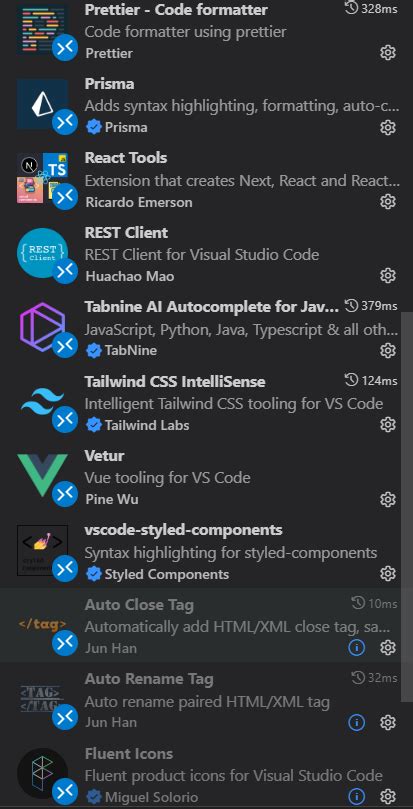
Task: Open Tailwind CSS IntelliSense extension title
Action: click(175, 381)
